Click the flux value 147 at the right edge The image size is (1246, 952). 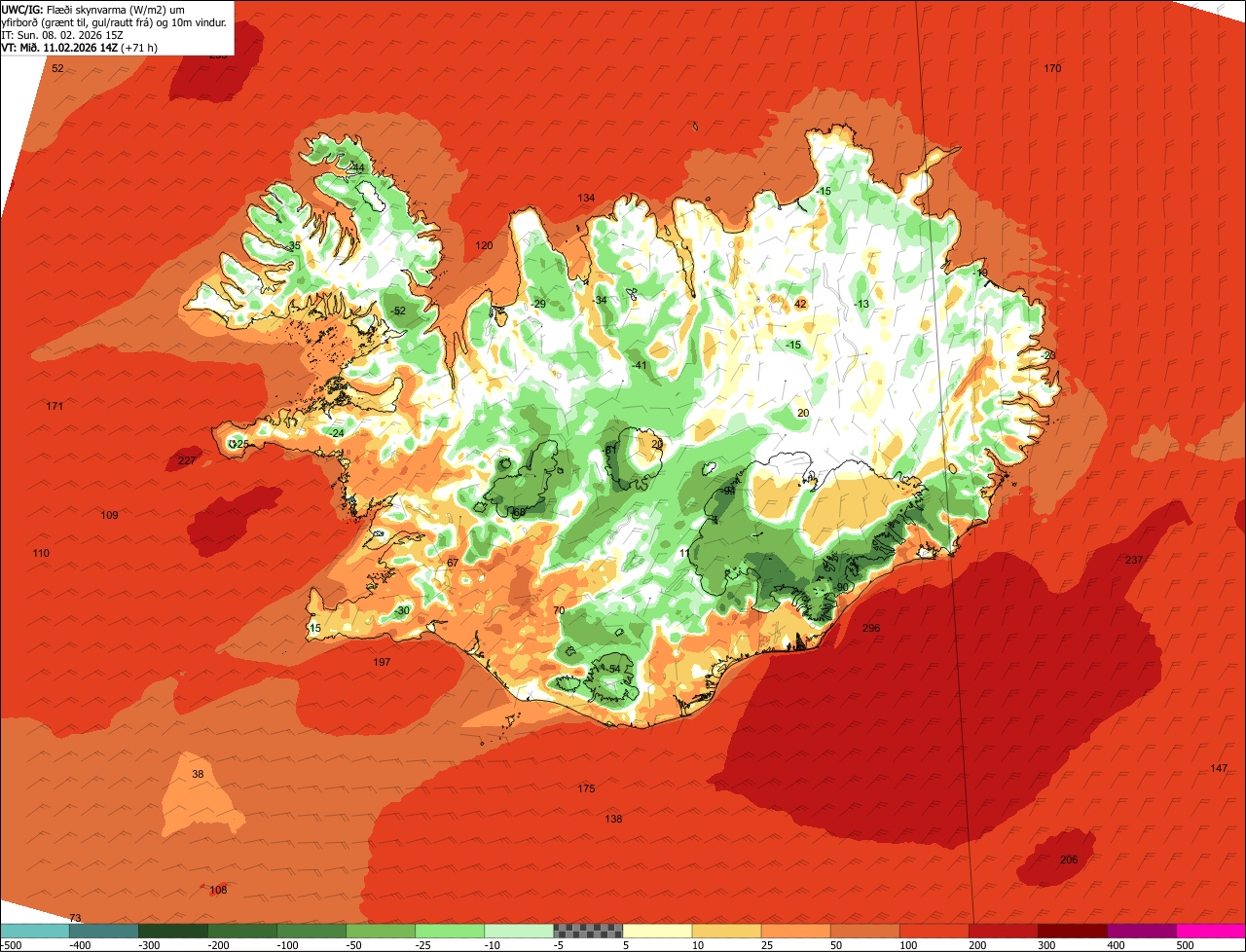[x=1219, y=769]
